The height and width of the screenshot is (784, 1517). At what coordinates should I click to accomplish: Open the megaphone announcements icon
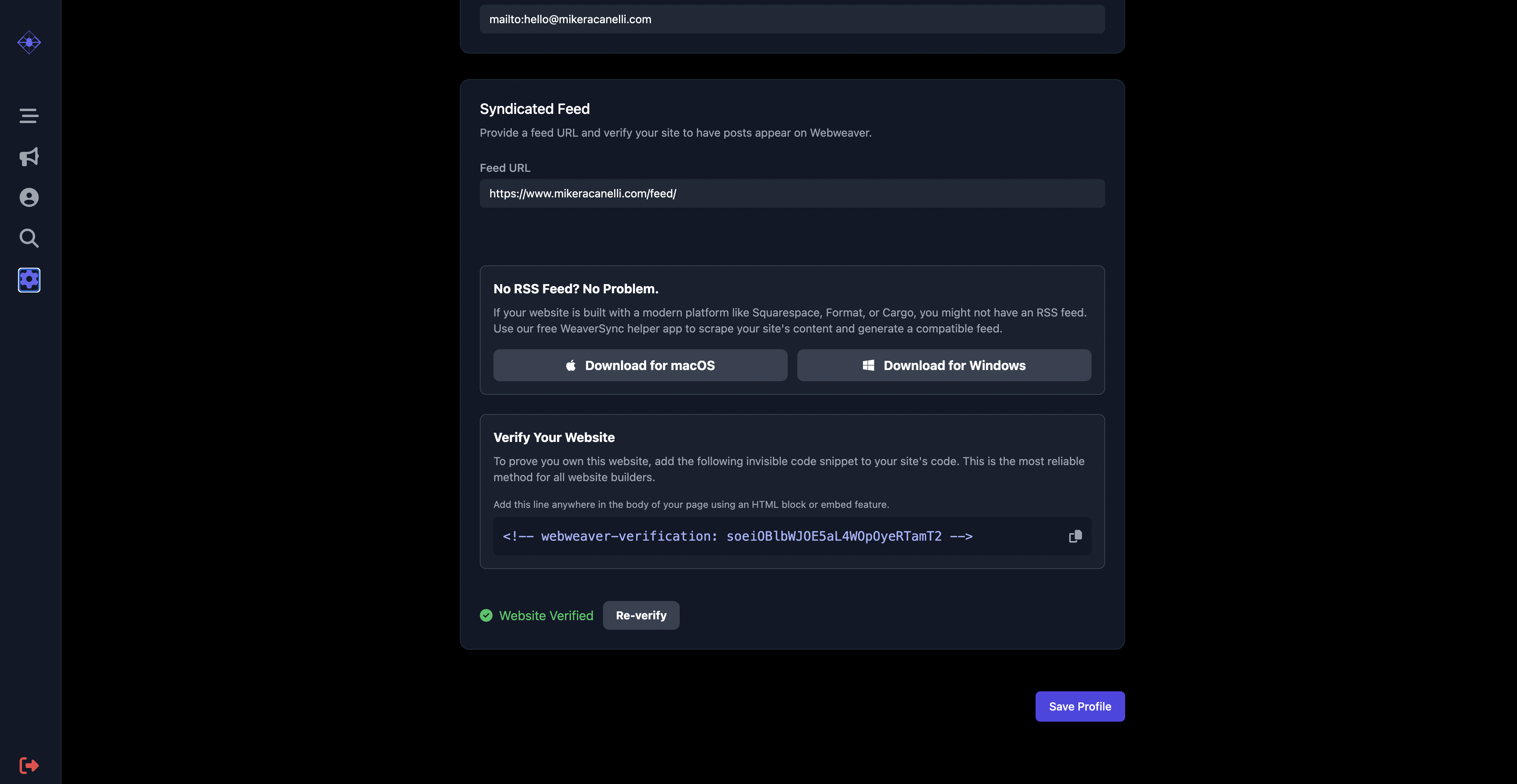point(29,157)
